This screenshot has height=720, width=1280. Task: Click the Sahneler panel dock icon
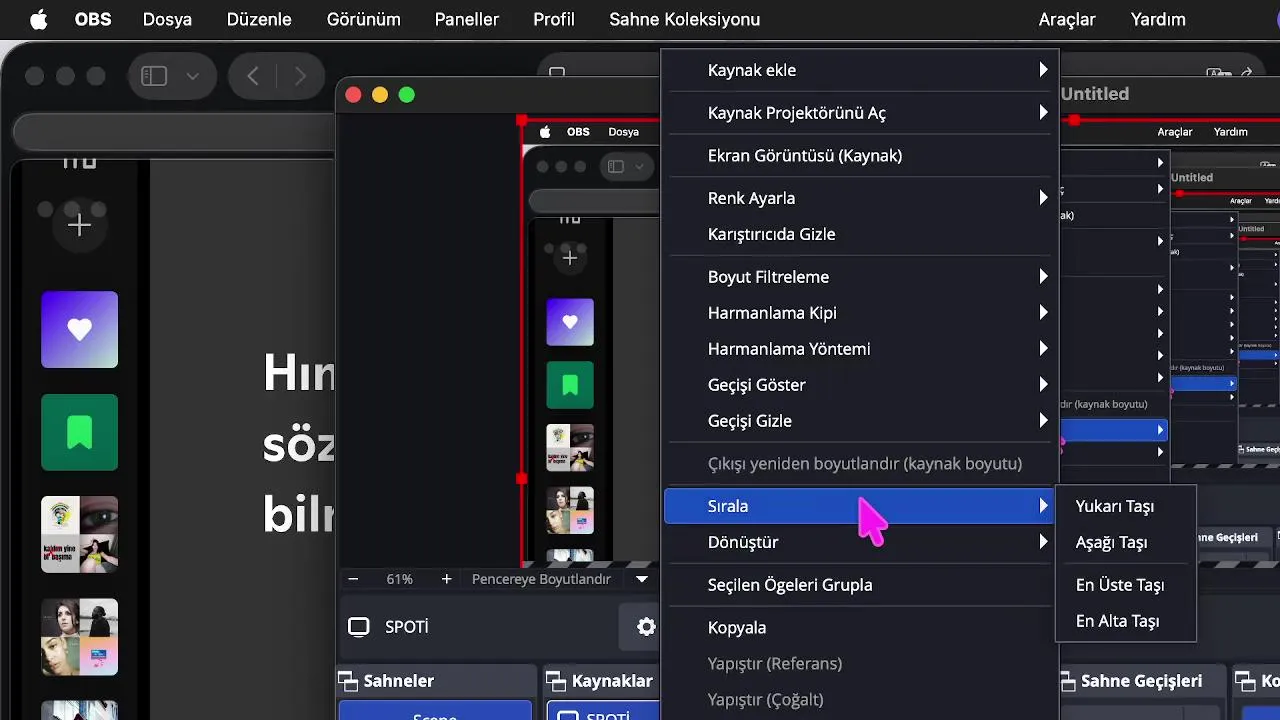point(349,681)
